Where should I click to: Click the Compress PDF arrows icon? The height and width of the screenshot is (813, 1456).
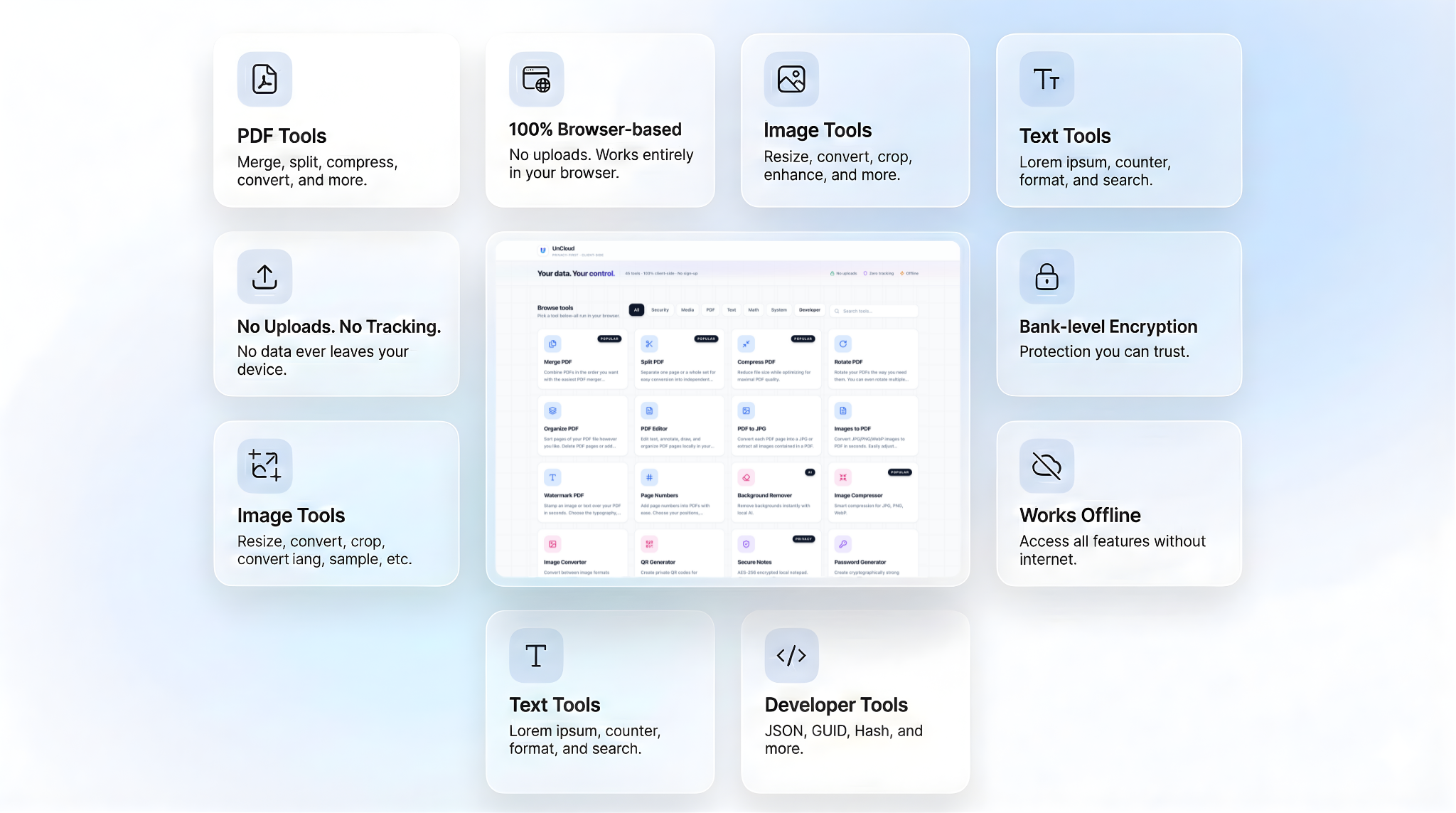pyautogui.click(x=746, y=344)
